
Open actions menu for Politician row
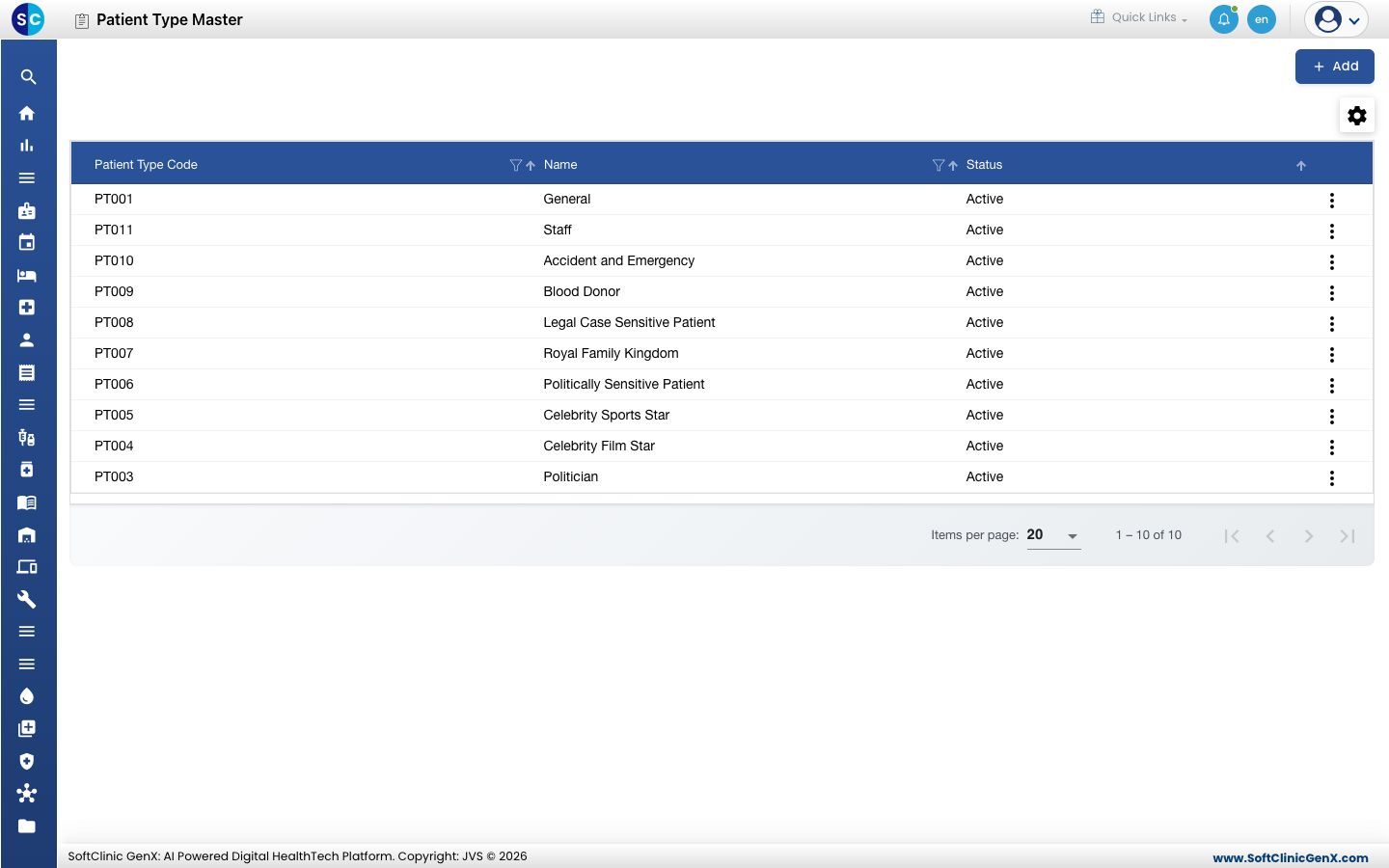(x=1332, y=478)
